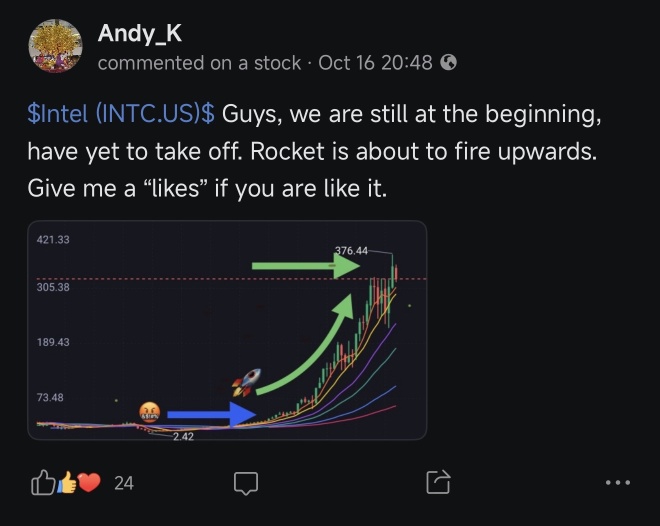This screenshot has height=526, width=660.
Task: Click the Oct 16 20:48 timestamp
Action: pos(375,63)
